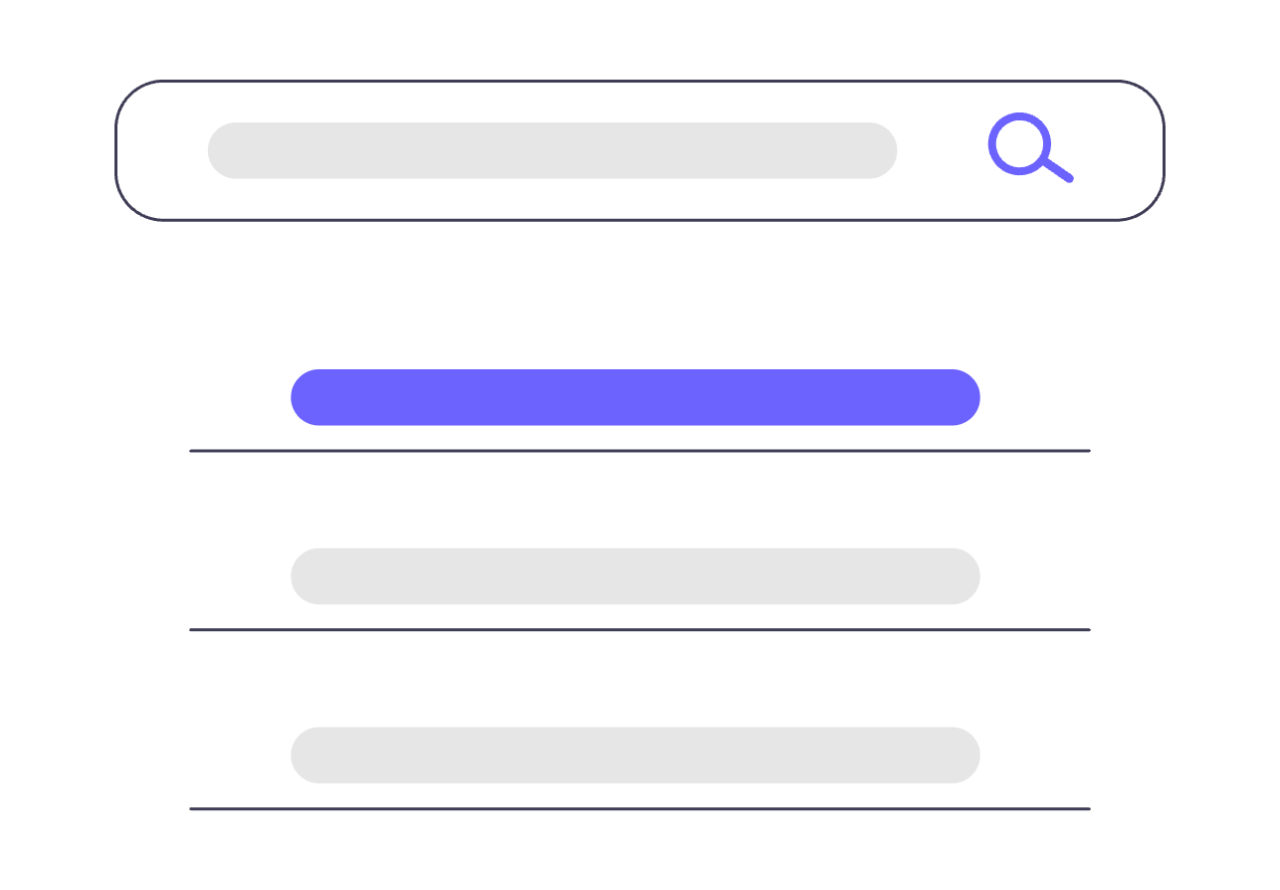Screen dimensions: 1280x890
Task: Focus the gray placeholder in the search bar
Action: point(552,151)
